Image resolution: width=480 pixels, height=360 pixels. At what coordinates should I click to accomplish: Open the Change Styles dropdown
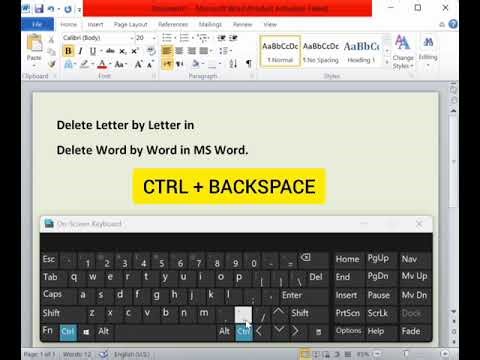pyautogui.click(x=403, y=52)
